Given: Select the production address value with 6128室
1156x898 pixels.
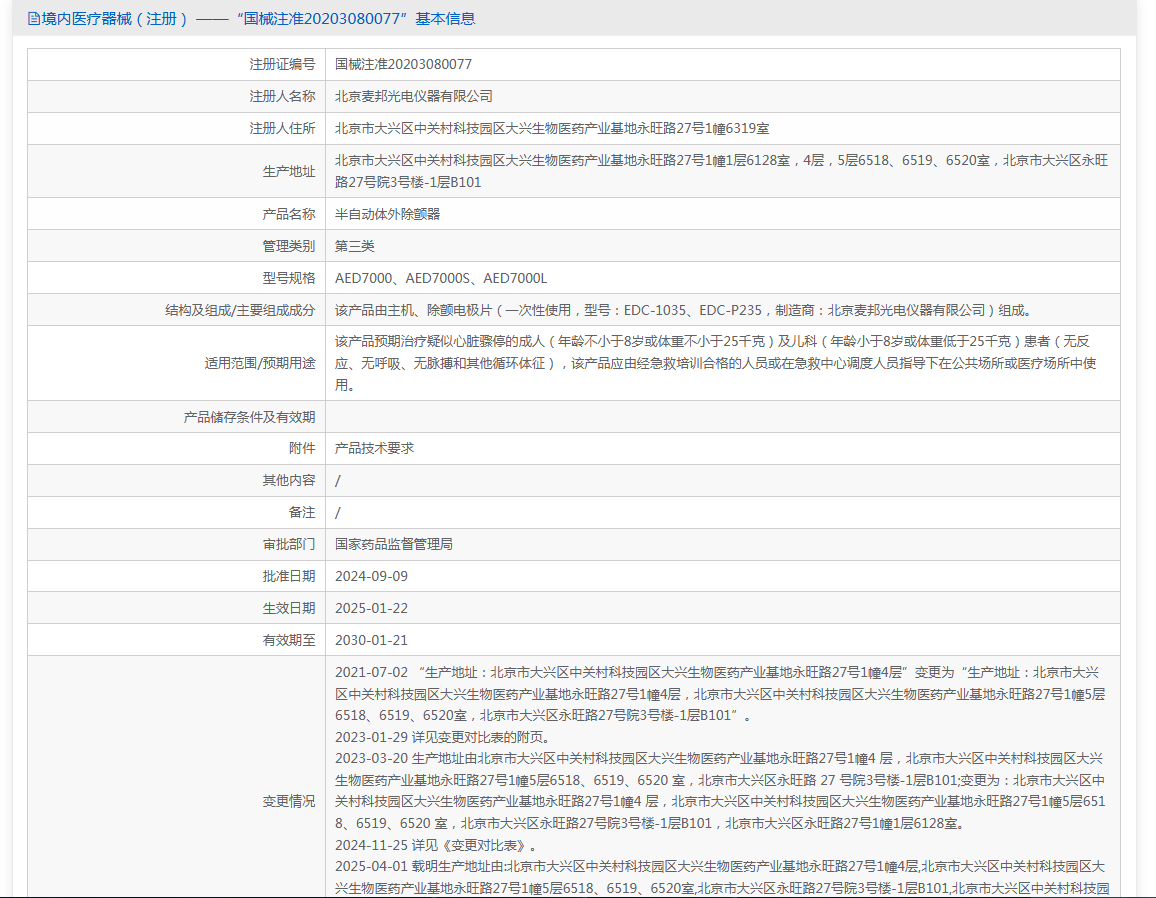Looking at the screenshot, I should pos(721,171).
